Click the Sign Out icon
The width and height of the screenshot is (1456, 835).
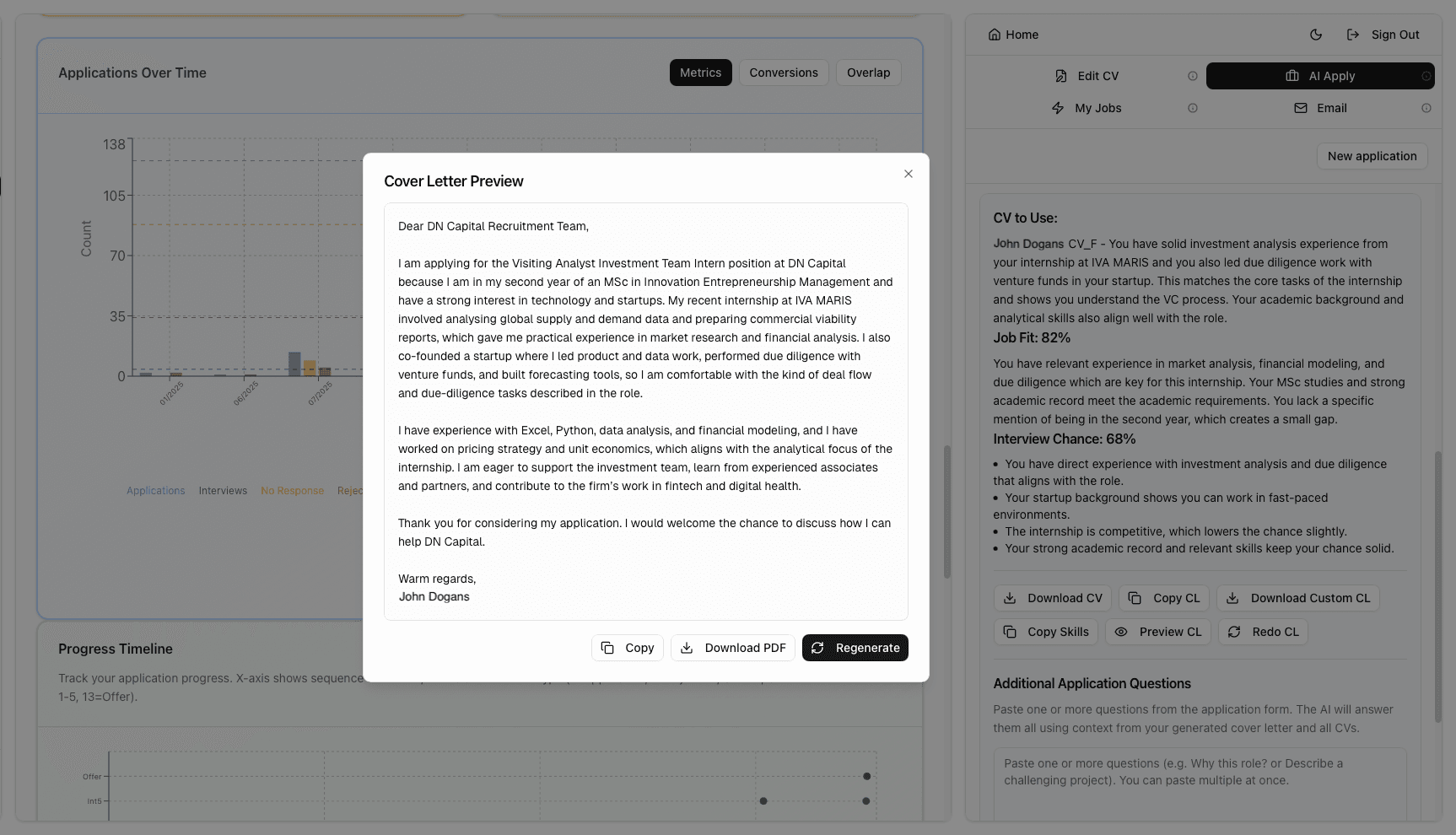coord(1353,34)
